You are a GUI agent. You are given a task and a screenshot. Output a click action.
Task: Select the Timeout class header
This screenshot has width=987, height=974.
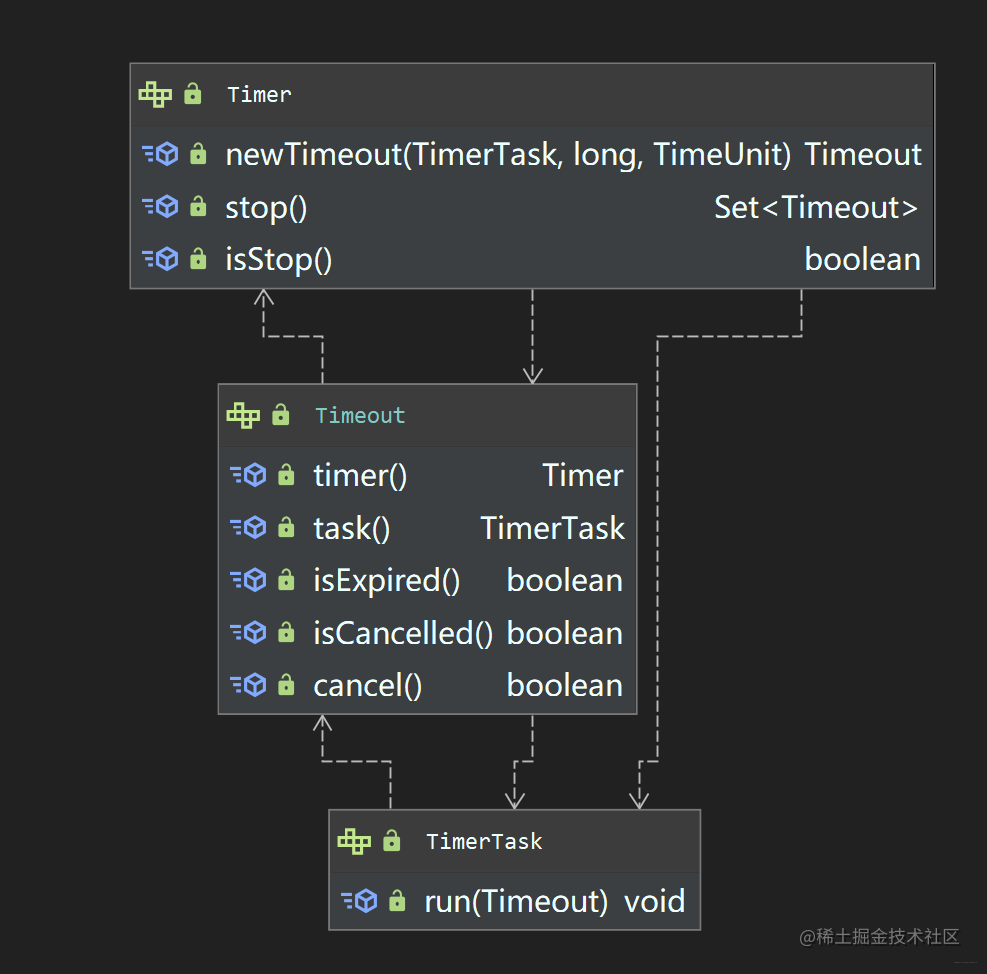(x=427, y=416)
